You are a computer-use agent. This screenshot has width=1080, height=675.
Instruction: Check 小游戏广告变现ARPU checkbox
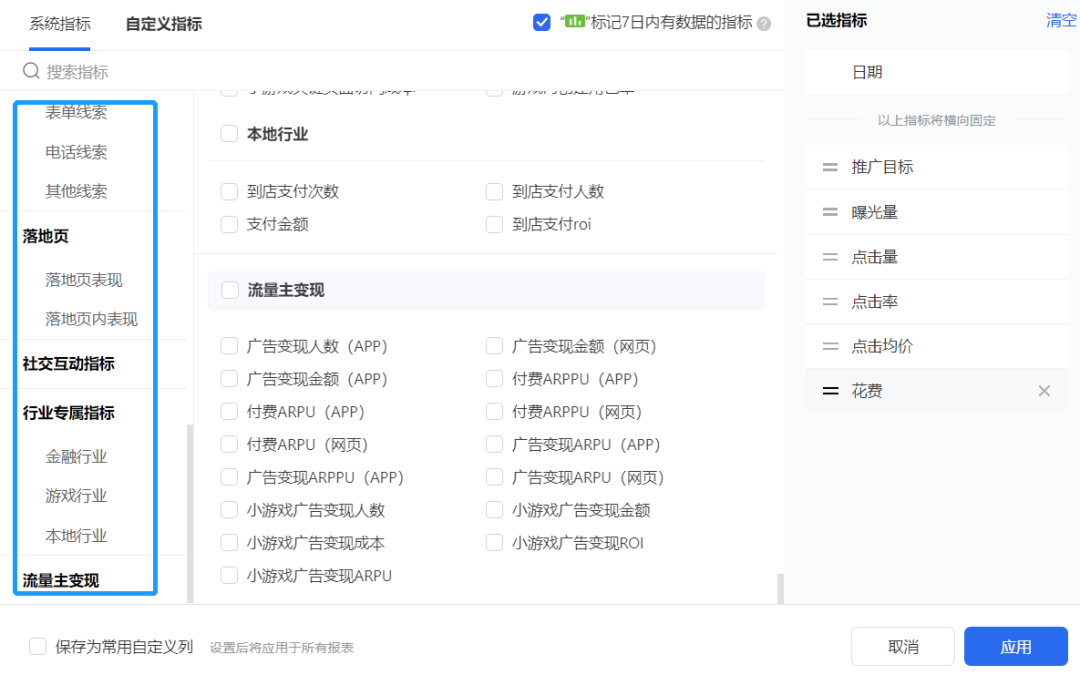229,575
